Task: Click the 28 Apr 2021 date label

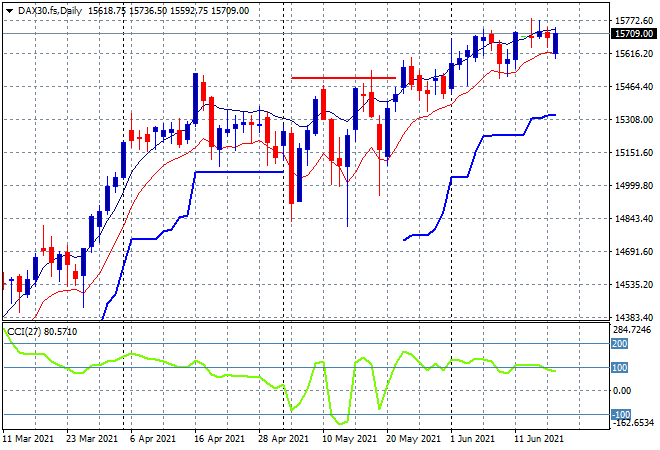Action: 284,439
